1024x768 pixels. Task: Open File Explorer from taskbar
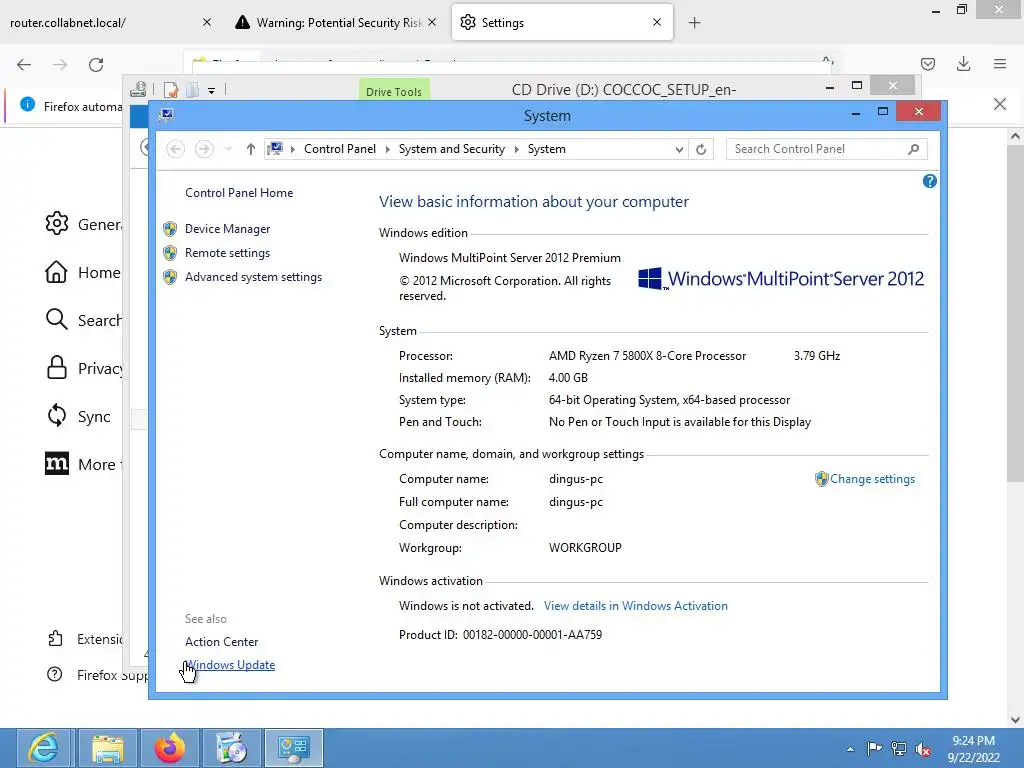tap(108, 748)
